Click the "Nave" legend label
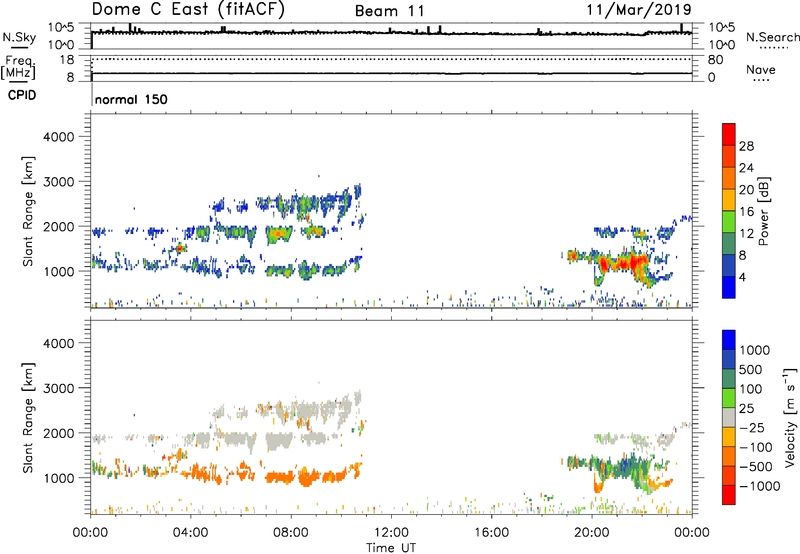This screenshot has height=554, width=800. tap(761, 69)
